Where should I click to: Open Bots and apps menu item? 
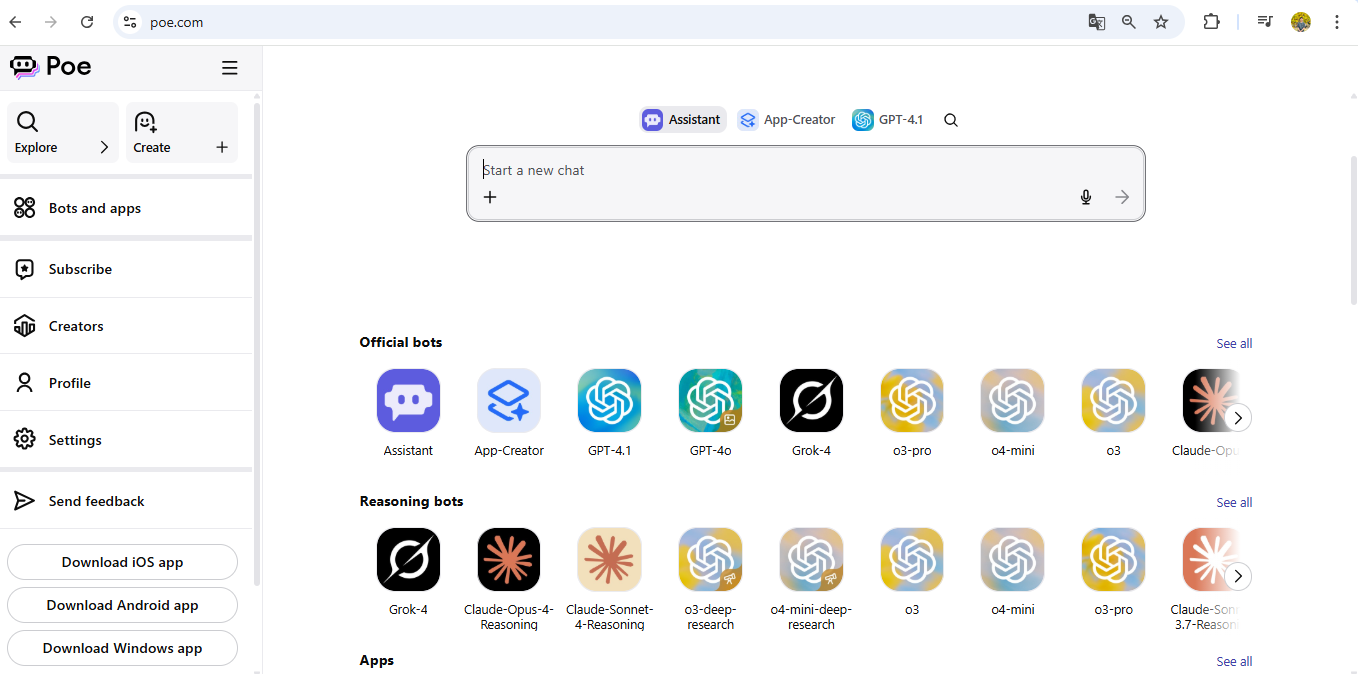click(x=126, y=208)
